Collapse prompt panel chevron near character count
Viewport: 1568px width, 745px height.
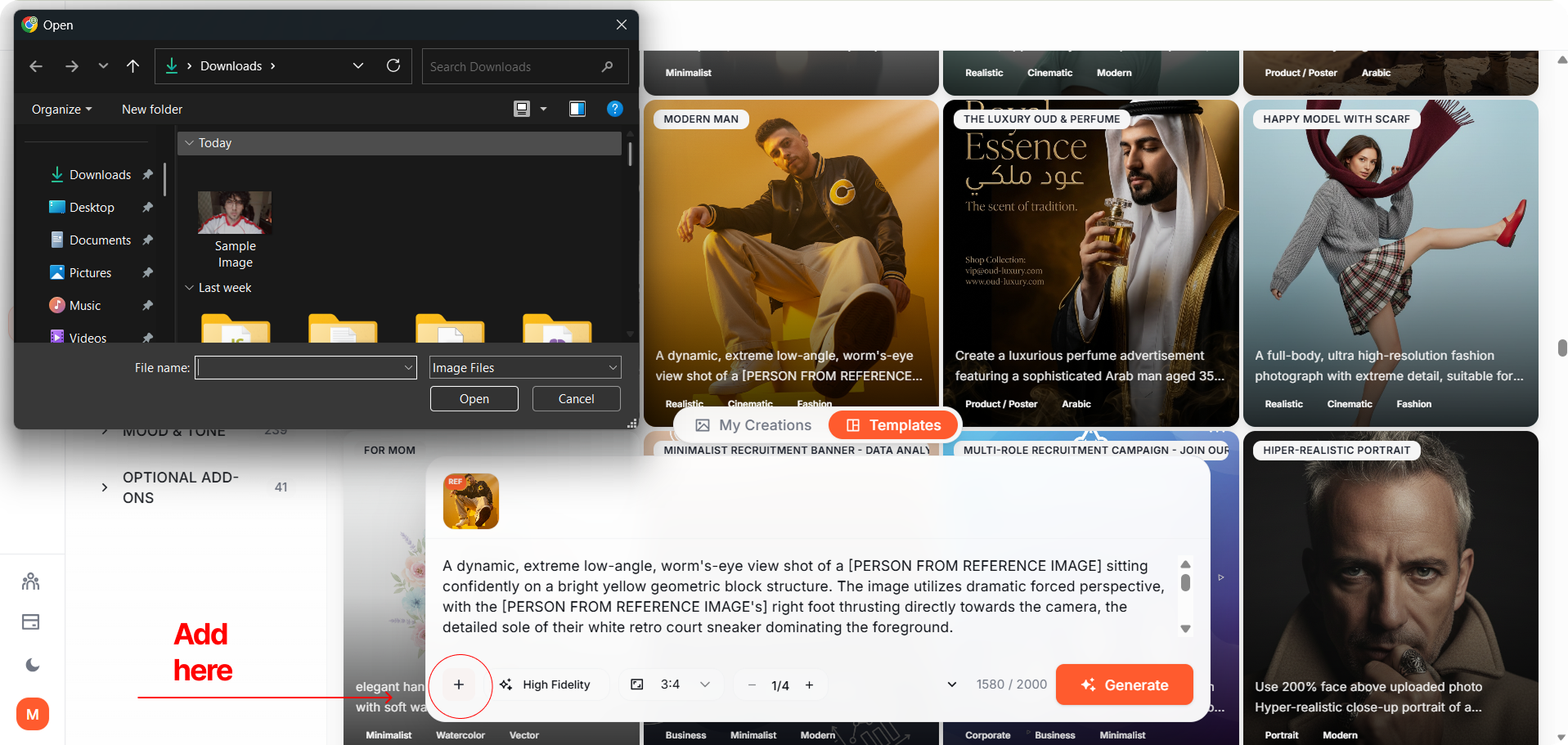(952, 684)
